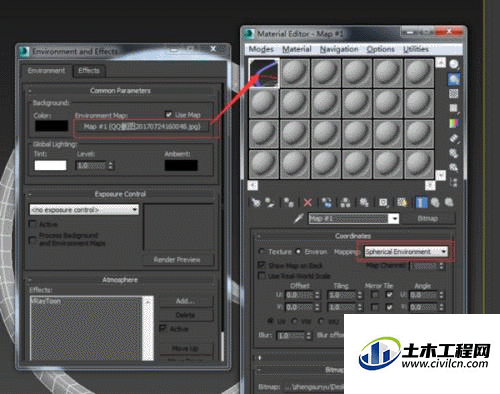Click Put Material to Scene icon
This screenshot has height=394, width=500.
click(x=270, y=202)
